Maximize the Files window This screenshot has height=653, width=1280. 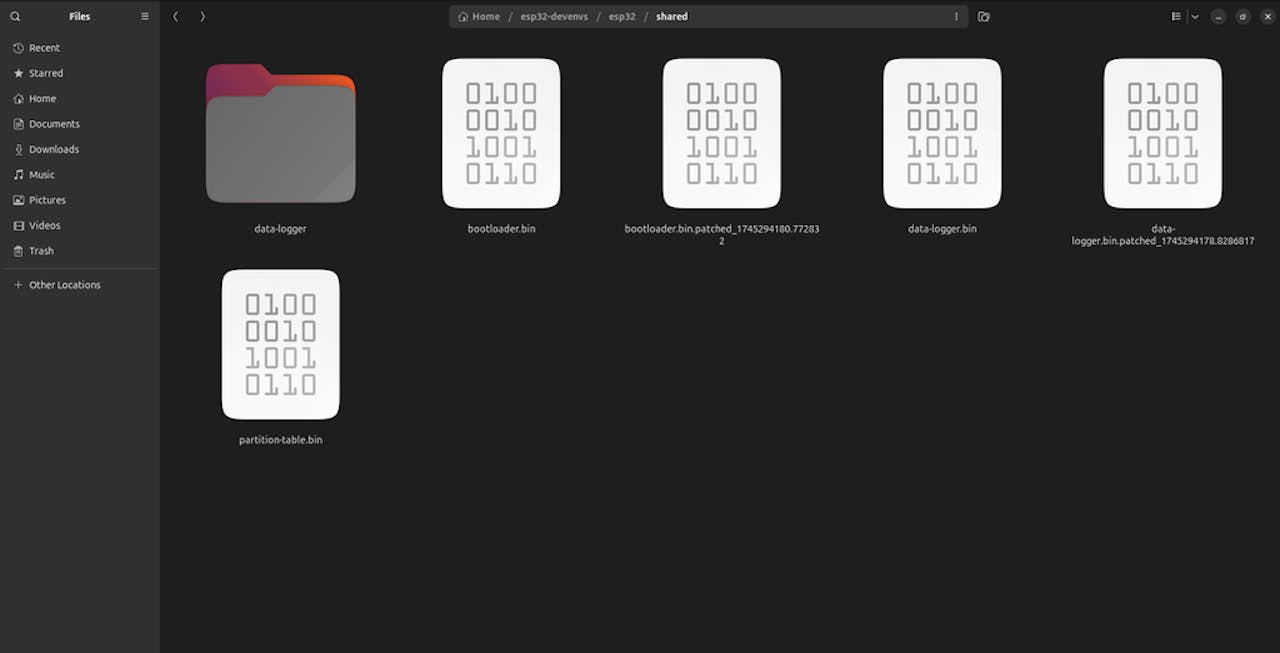[1243, 16]
